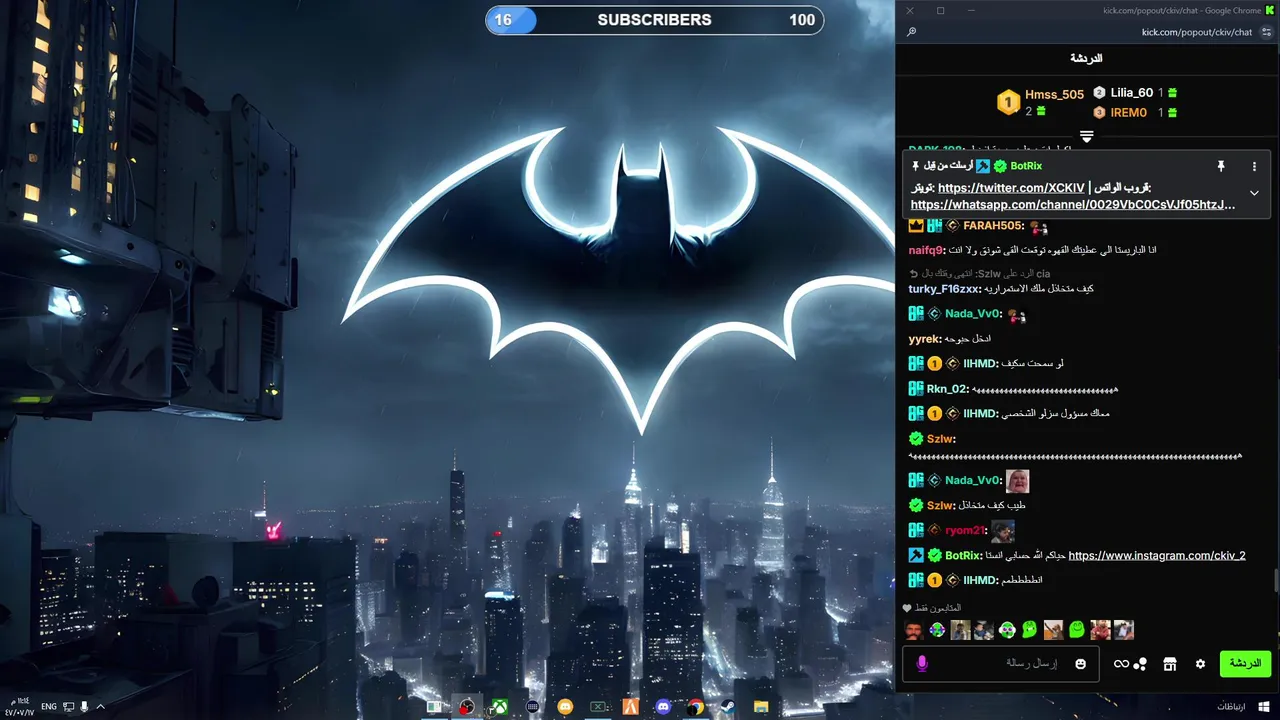Unpin message with the pin icon
The height and width of the screenshot is (720, 1280).
(x=1220, y=166)
